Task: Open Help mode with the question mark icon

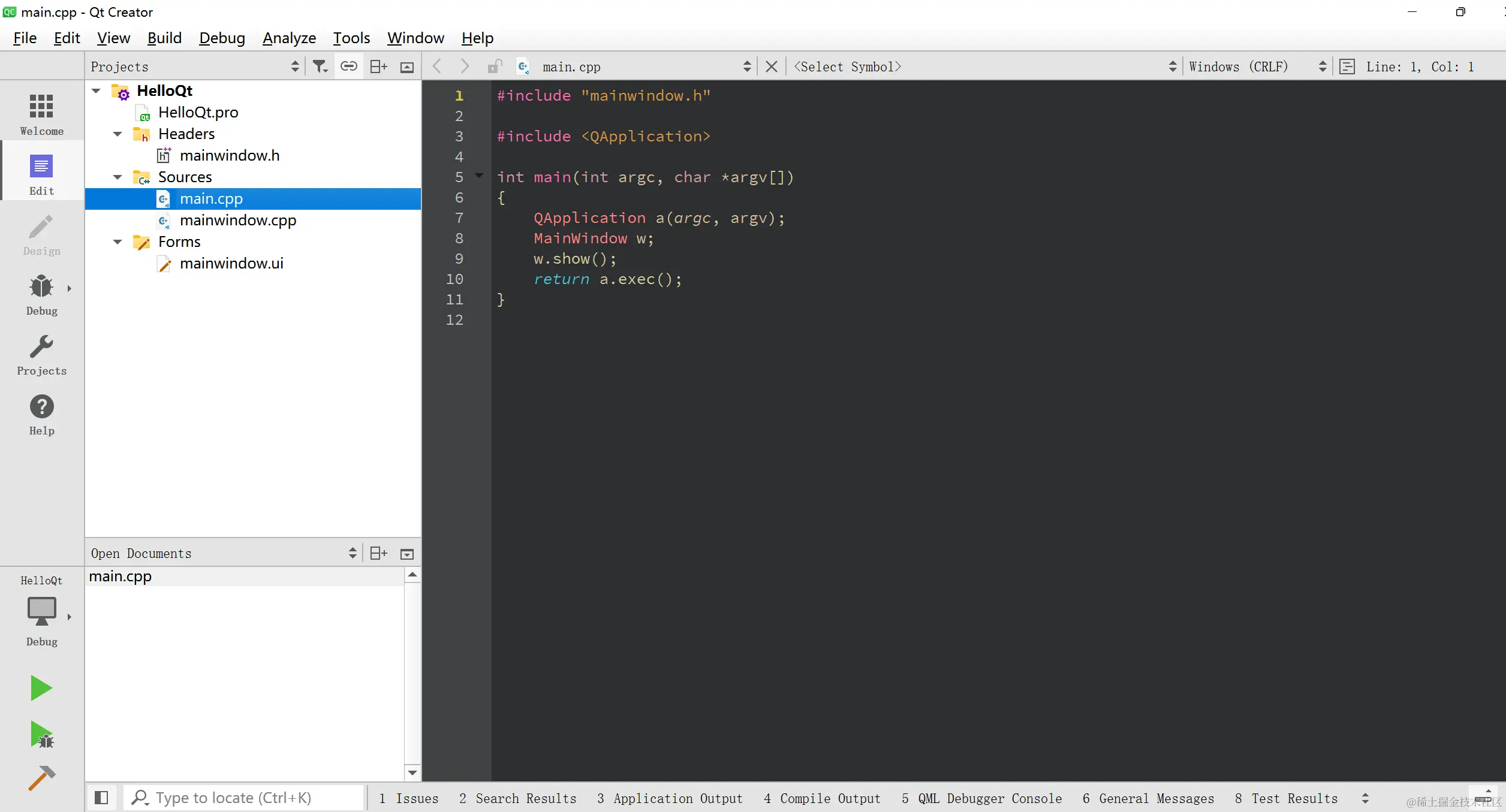Action: [41, 414]
